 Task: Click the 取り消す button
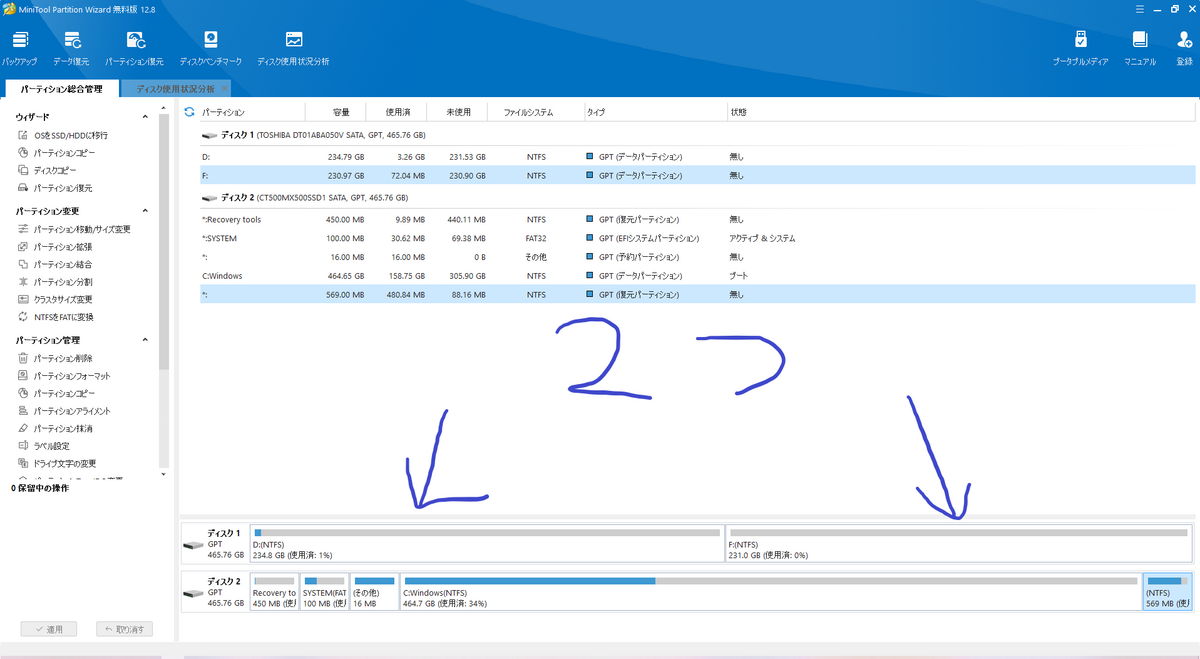(125, 629)
